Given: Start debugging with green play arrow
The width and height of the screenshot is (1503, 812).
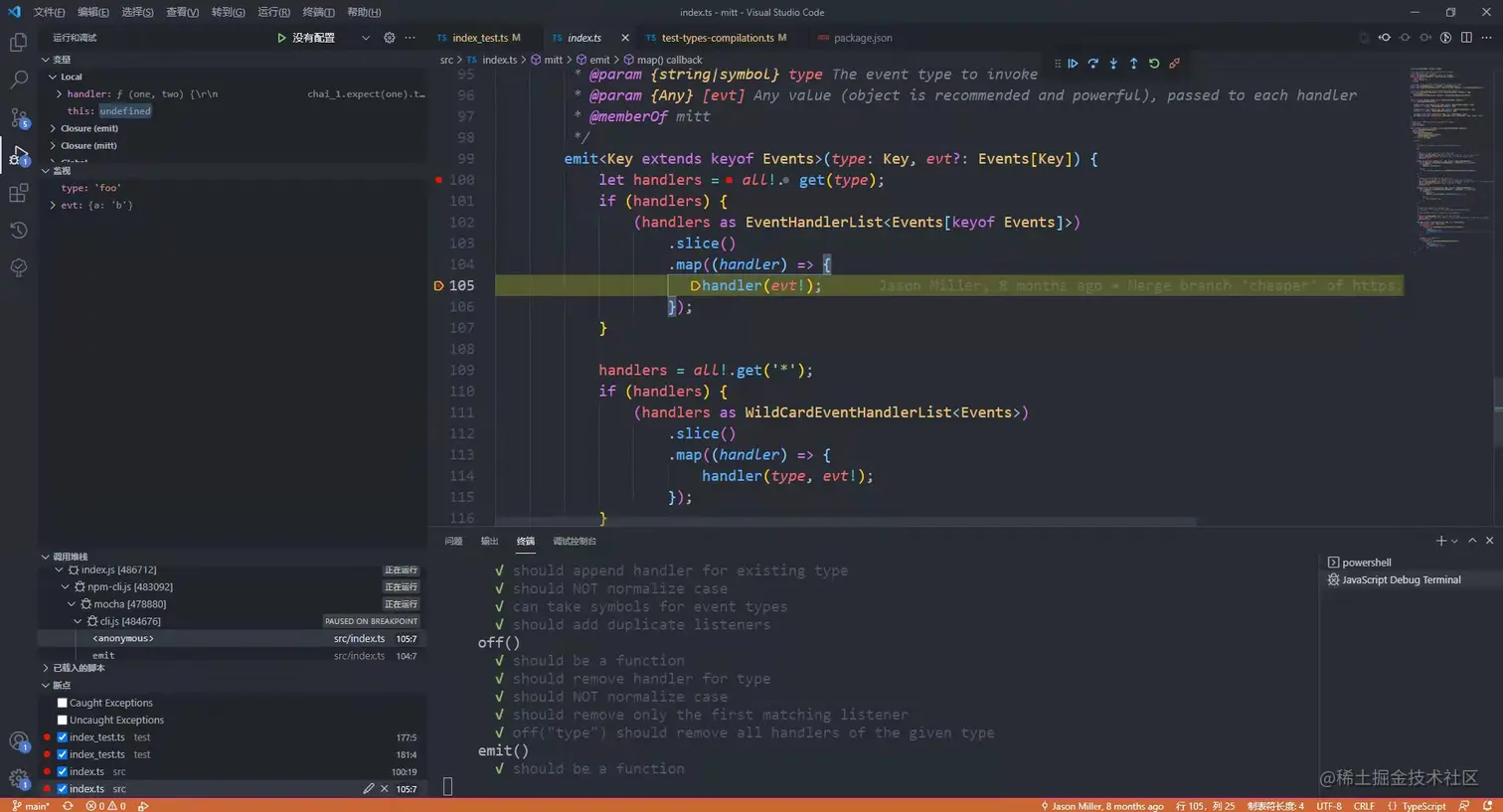Looking at the screenshot, I should point(281,38).
